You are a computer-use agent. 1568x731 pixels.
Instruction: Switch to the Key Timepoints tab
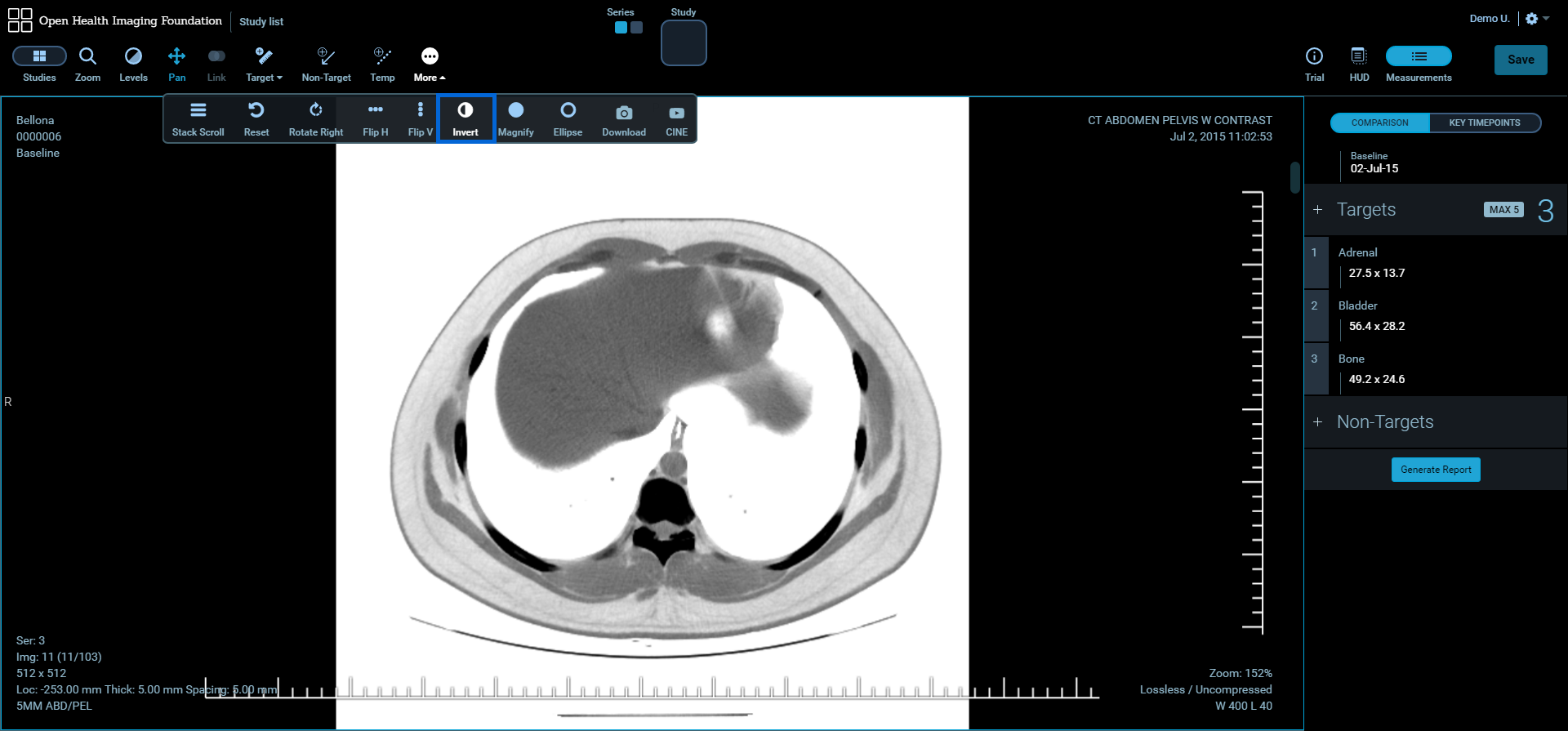pyautogui.click(x=1484, y=123)
